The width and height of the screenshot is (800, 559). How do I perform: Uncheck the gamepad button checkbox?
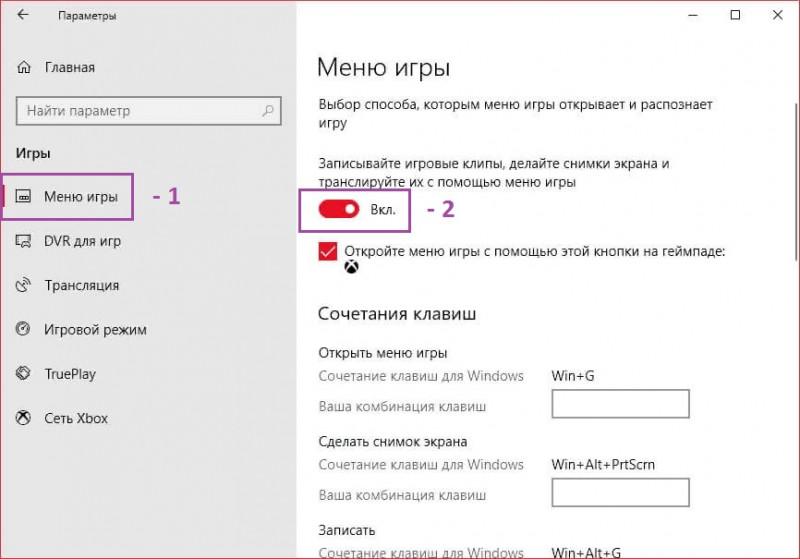tap(328, 251)
